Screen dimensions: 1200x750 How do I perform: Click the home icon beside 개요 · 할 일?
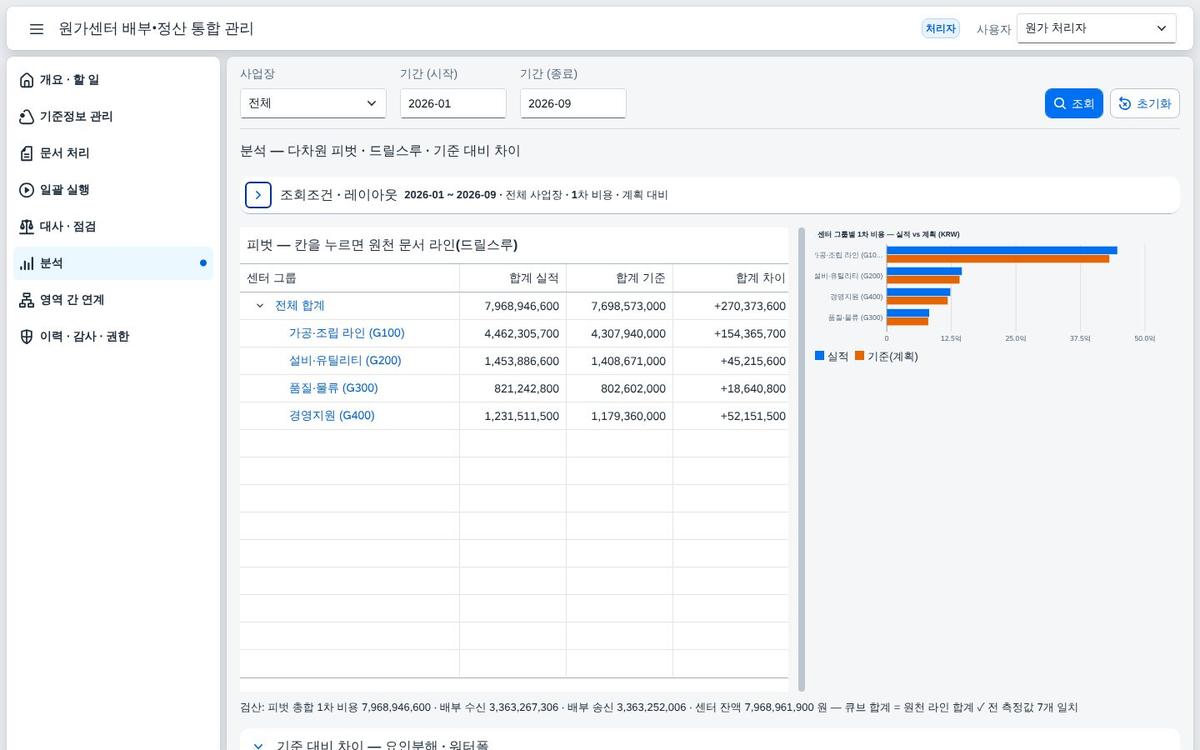click(x=27, y=80)
